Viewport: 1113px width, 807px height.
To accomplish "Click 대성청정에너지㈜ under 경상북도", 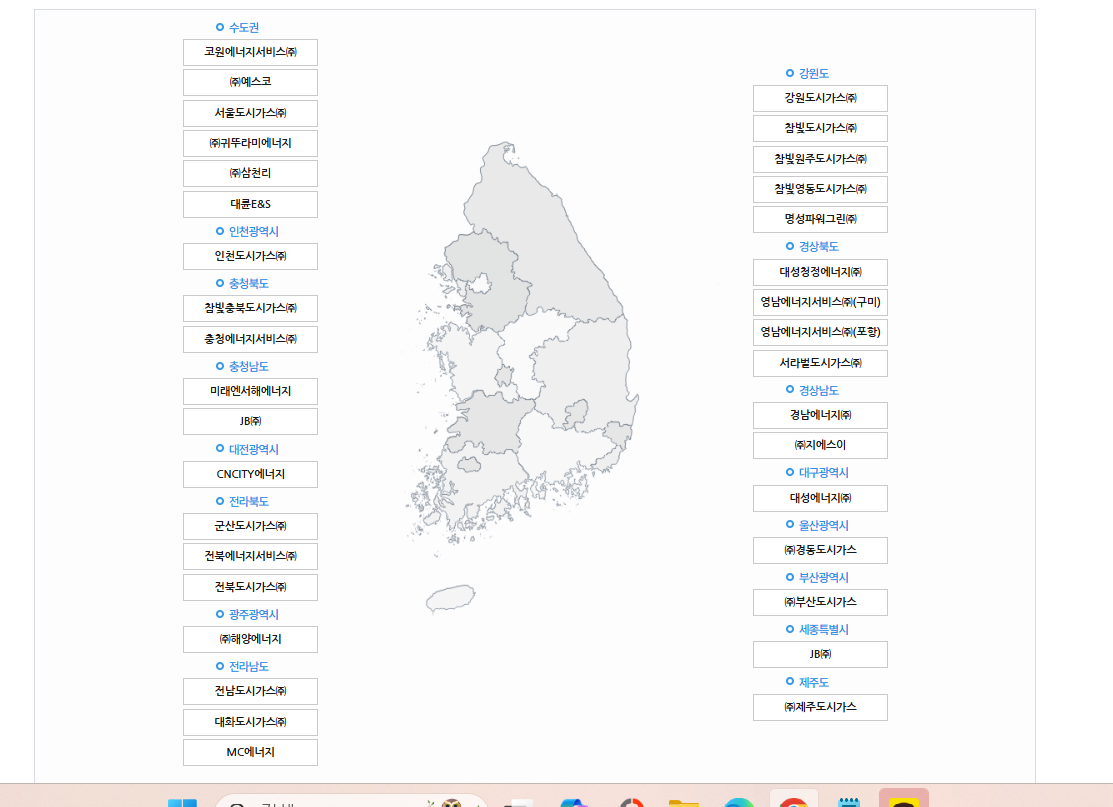I will coord(820,273).
